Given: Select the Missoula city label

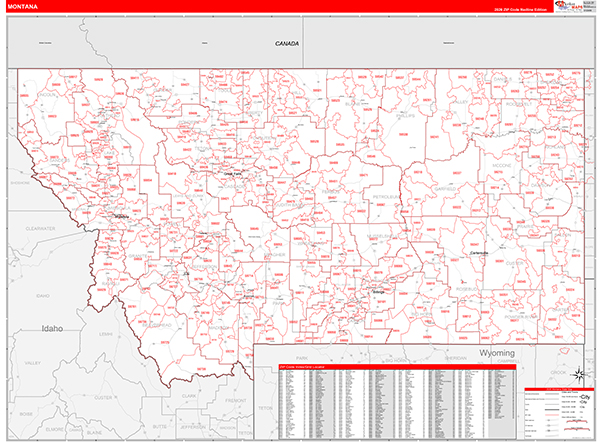Looking at the screenshot, I should 122,217.
